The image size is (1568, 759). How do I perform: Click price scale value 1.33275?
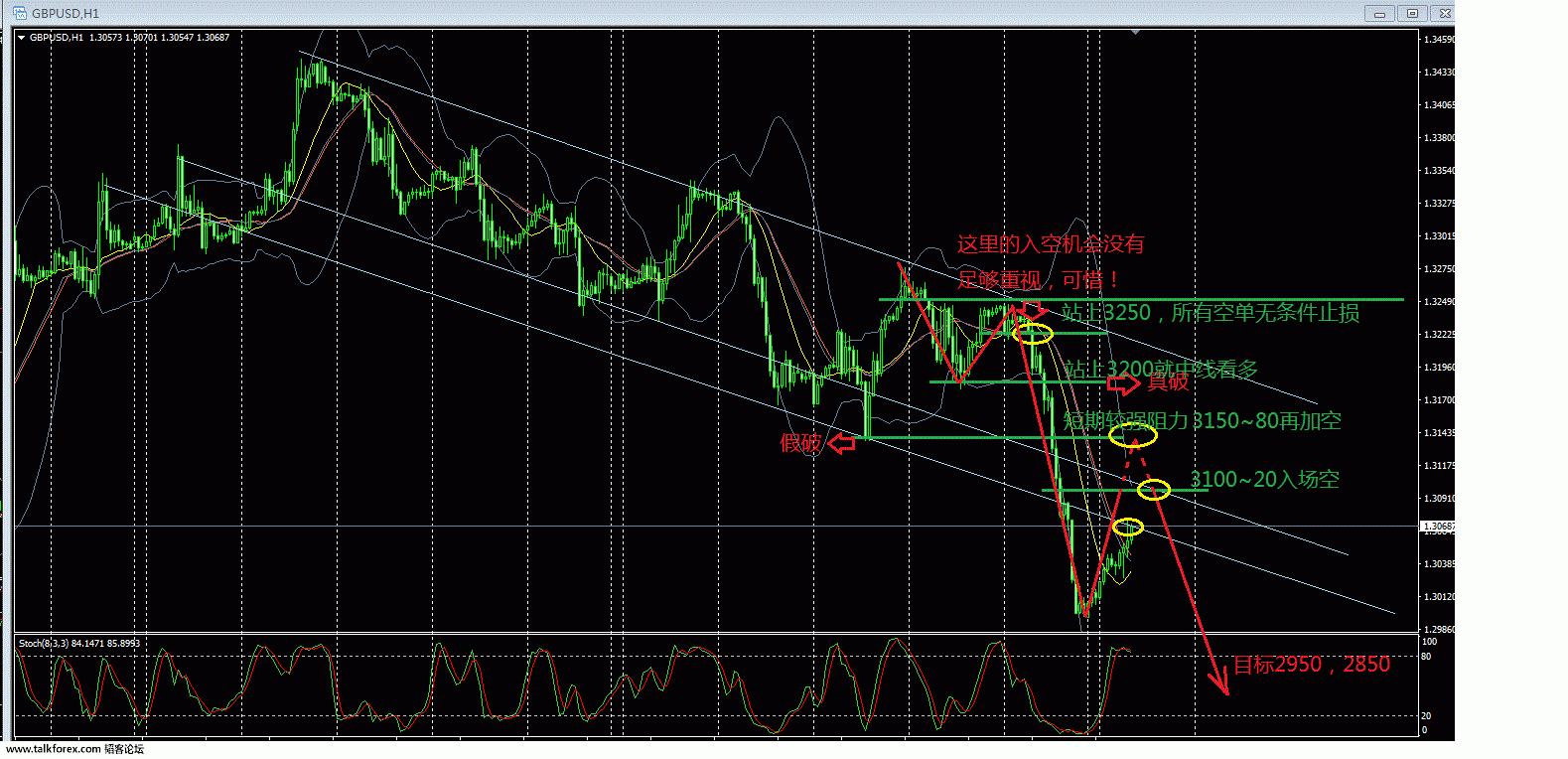point(1439,204)
